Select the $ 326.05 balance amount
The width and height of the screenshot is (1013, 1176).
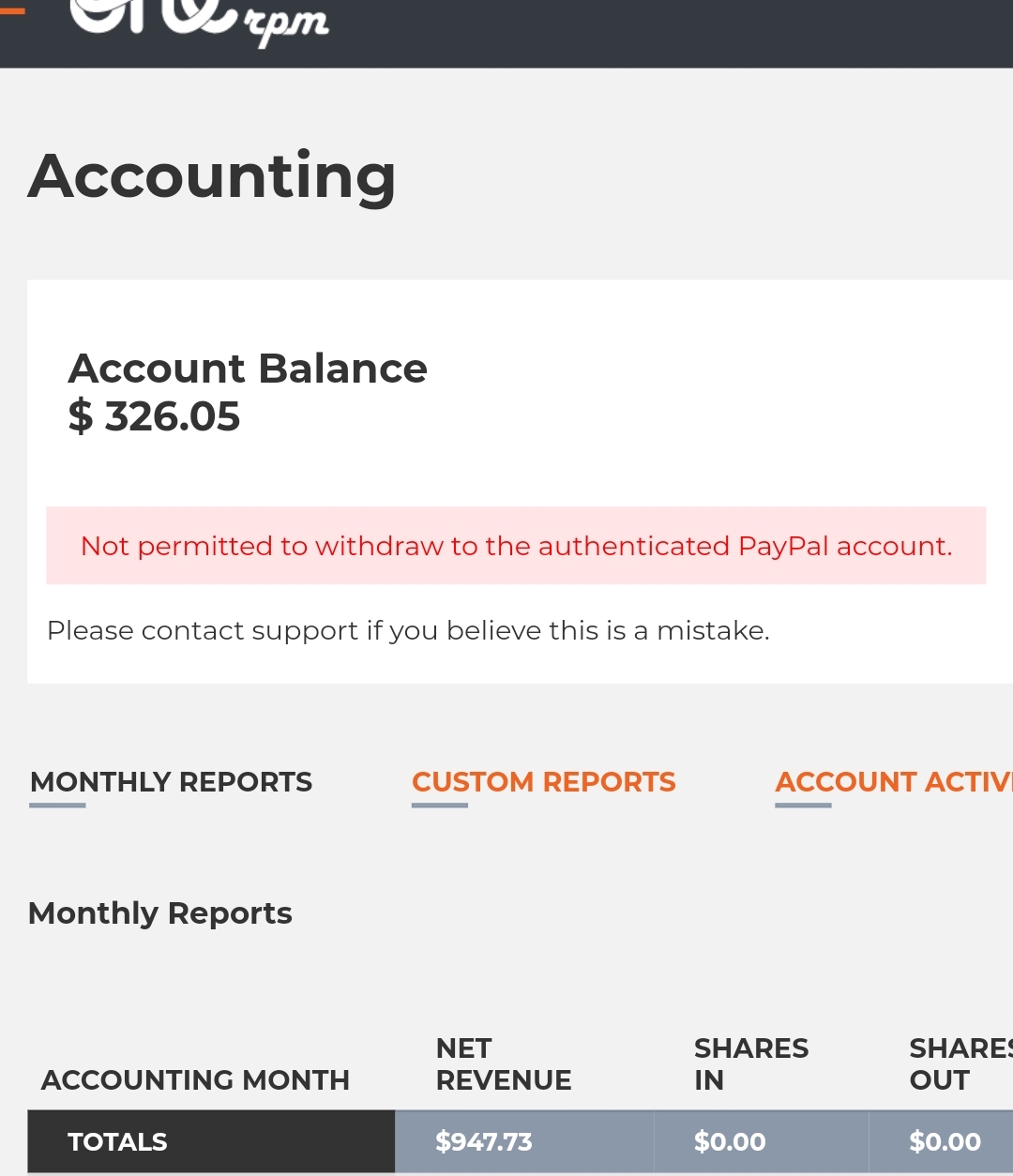[154, 416]
